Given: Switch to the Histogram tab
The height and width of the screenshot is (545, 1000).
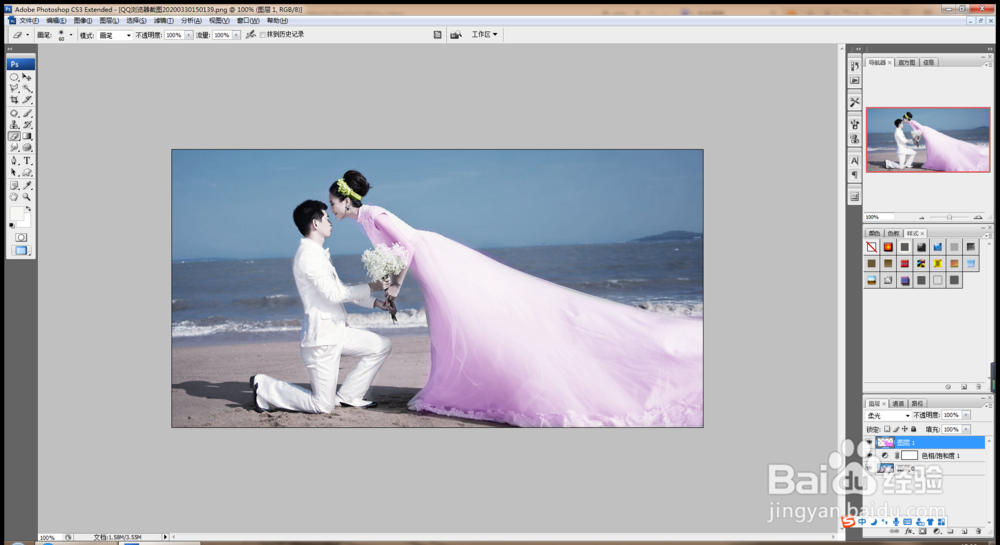Looking at the screenshot, I should pos(906,62).
